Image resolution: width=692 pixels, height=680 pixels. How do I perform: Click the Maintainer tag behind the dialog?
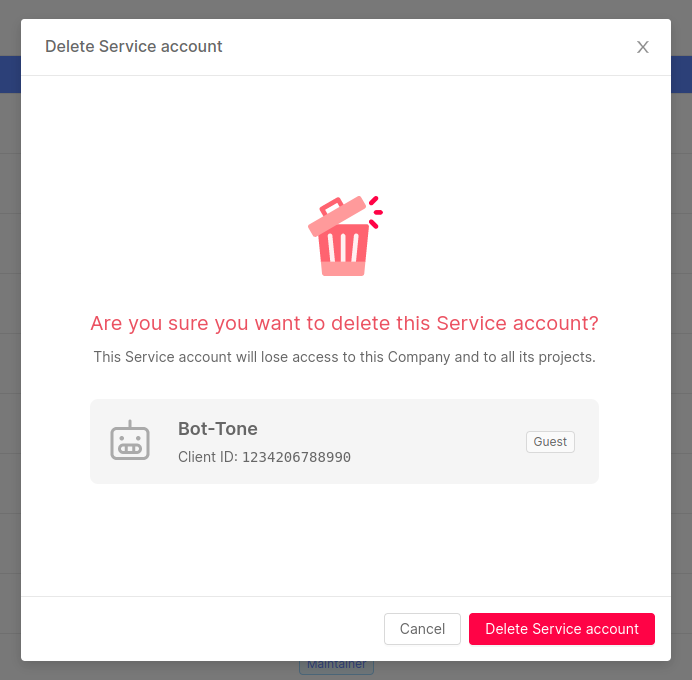[336, 667]
